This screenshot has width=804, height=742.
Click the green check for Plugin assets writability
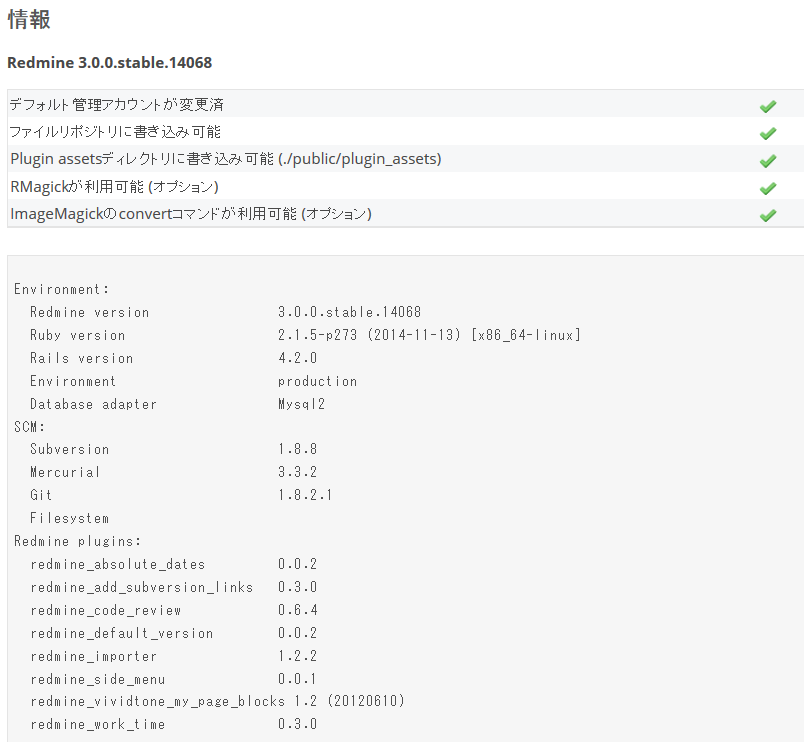click(x=768, y=160)
